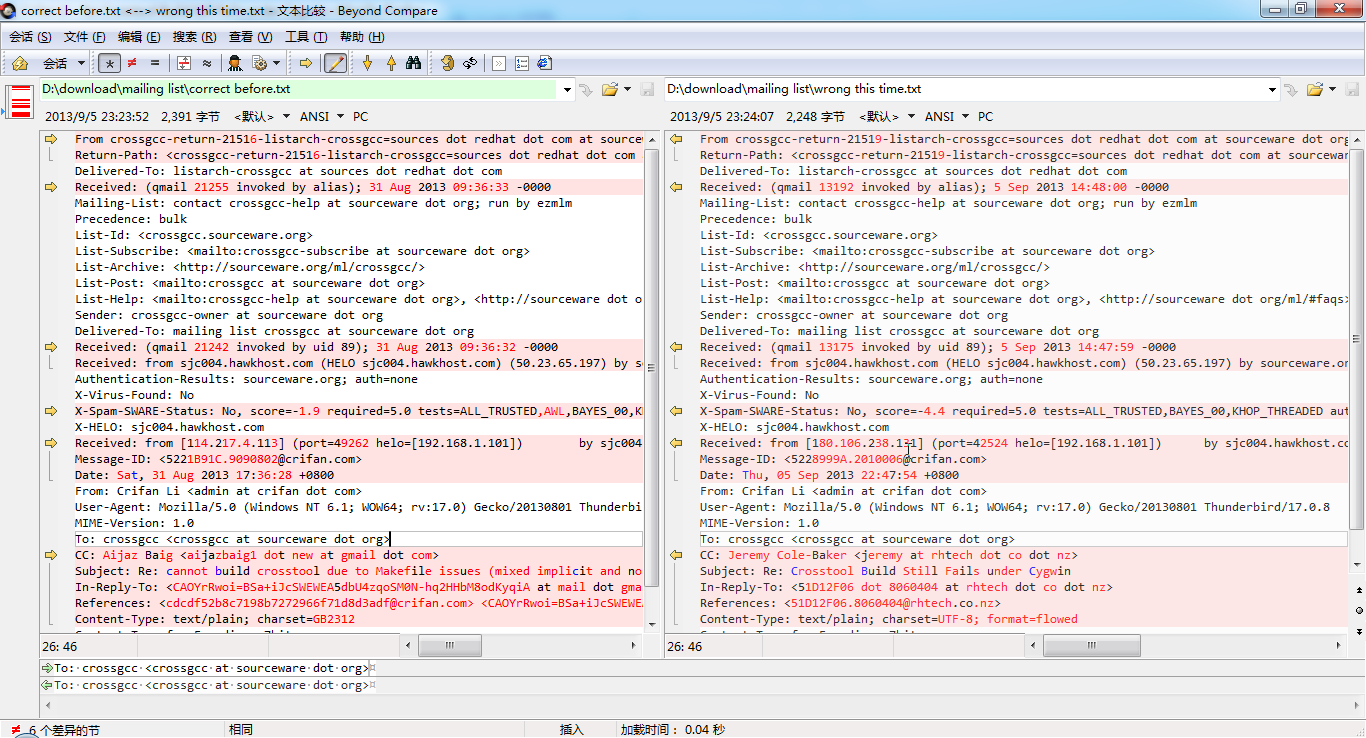Jump to next difference arrow

point(367,63)
